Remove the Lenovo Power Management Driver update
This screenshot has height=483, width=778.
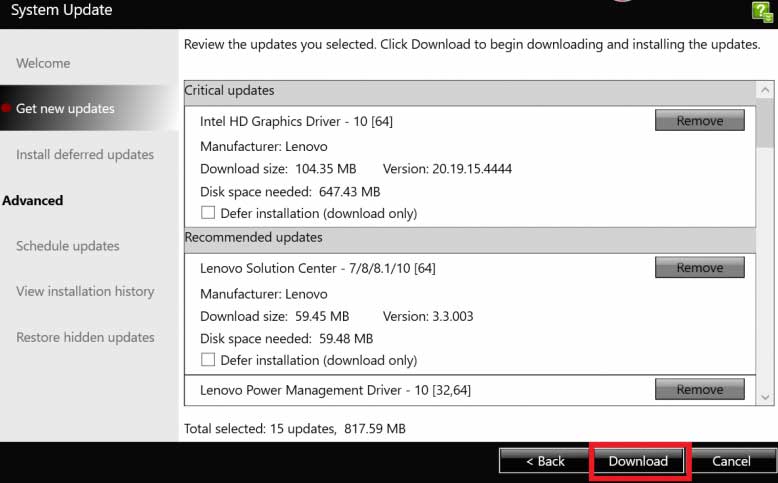[700, 389]
